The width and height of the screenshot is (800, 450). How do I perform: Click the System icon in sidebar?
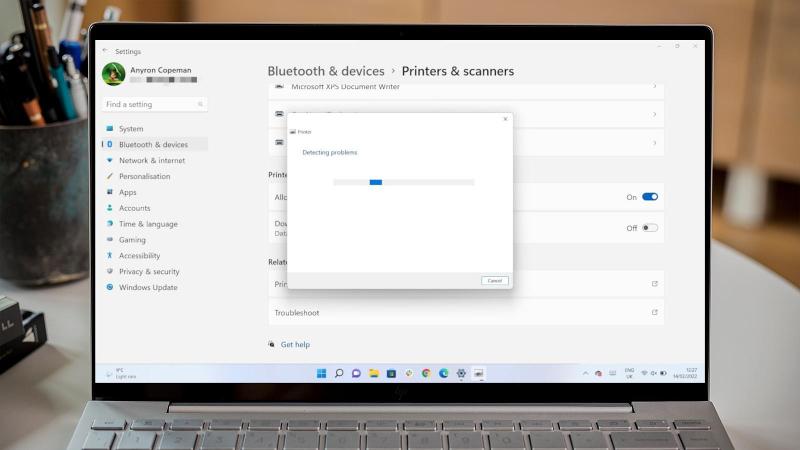[110, 129]
